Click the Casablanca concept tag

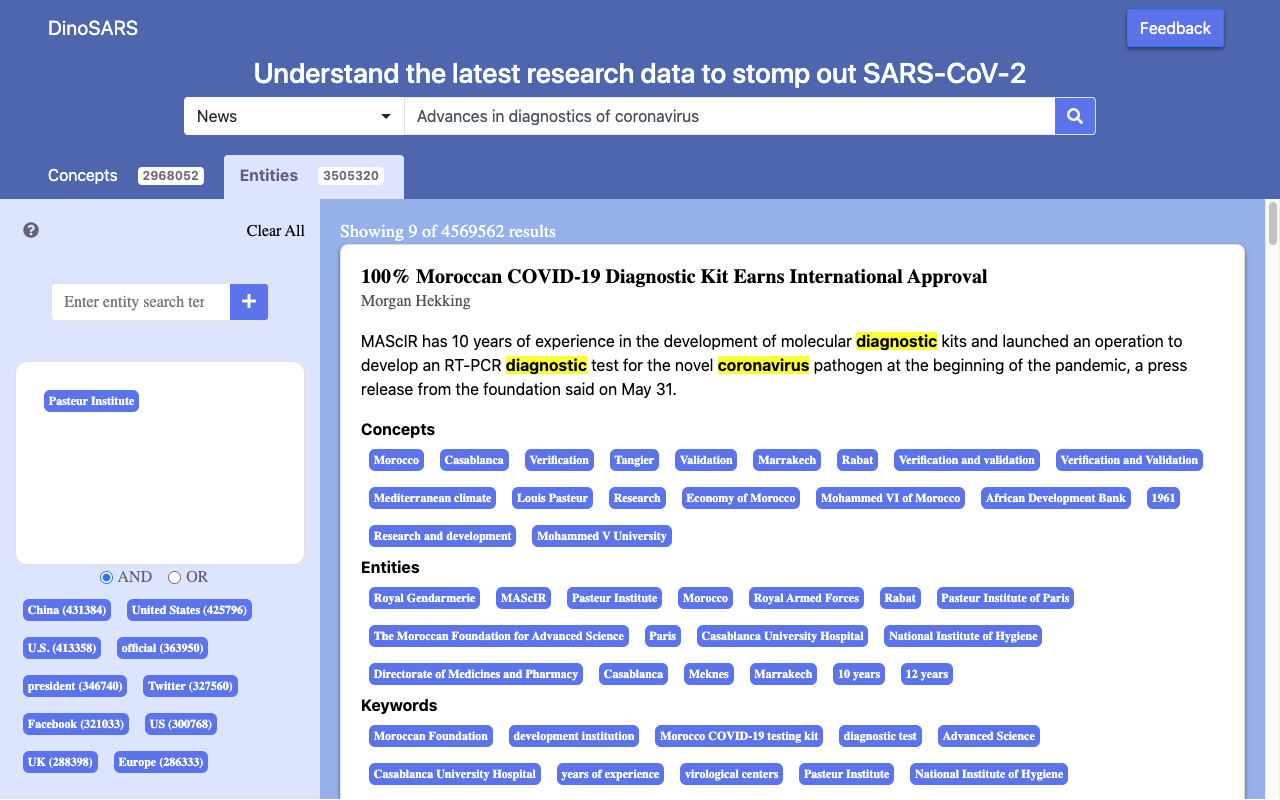coord(474,460)
